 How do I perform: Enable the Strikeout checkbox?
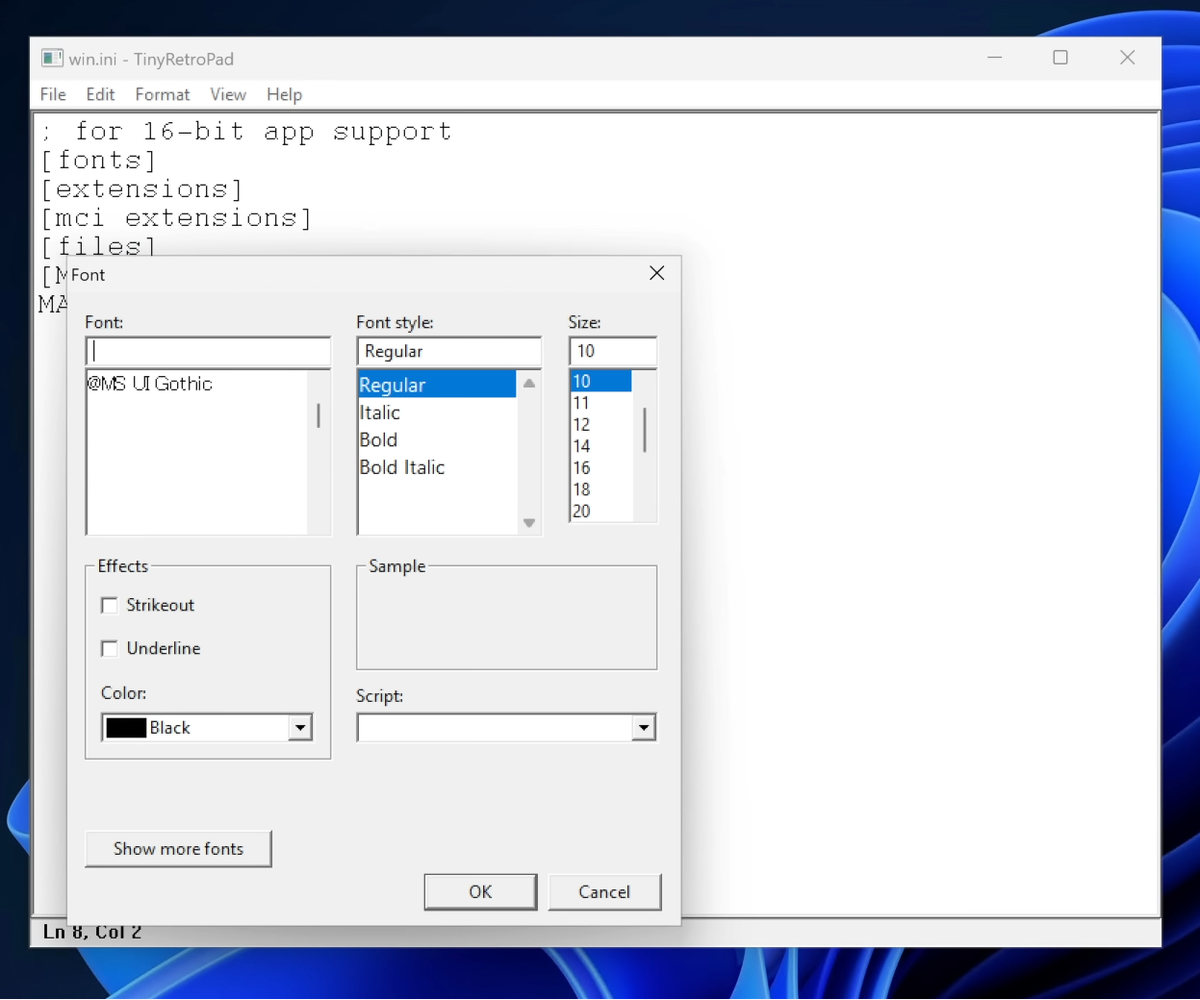110,605
